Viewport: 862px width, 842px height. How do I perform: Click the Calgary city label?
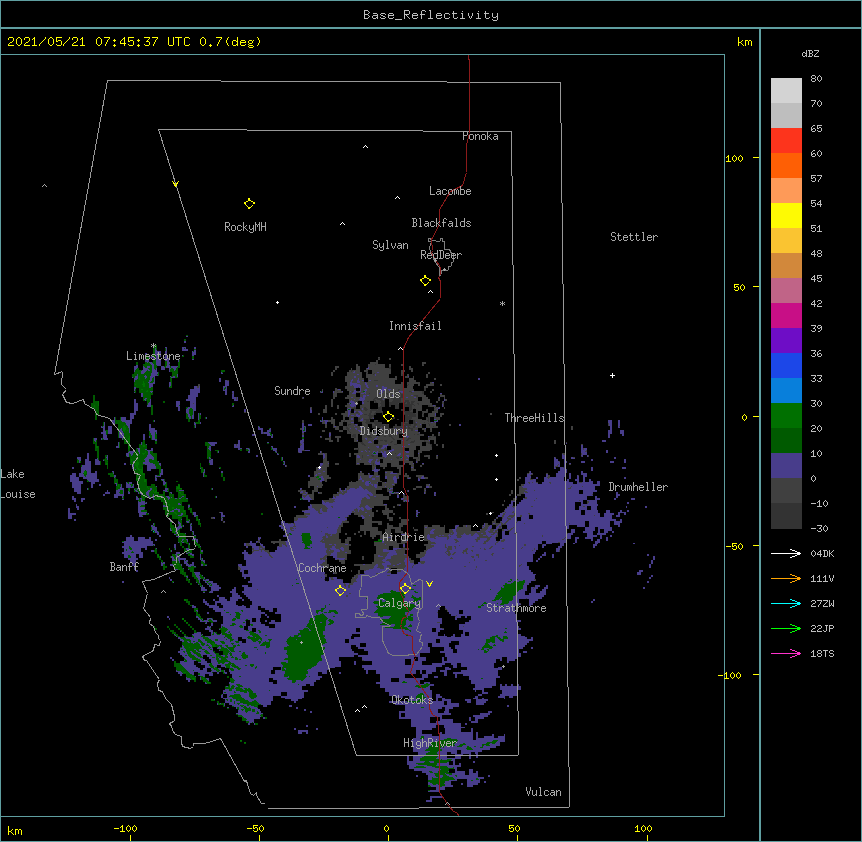399,603
